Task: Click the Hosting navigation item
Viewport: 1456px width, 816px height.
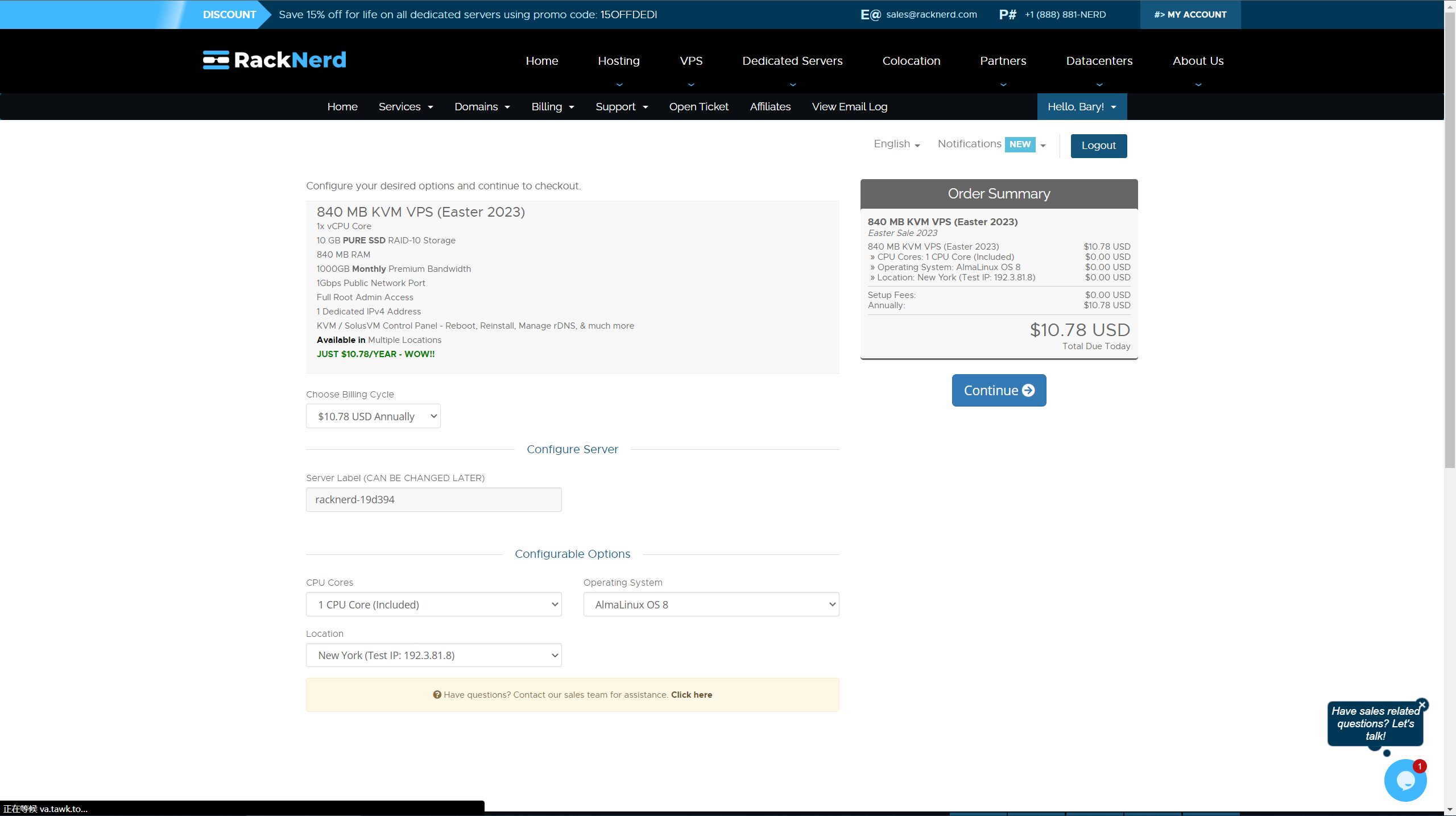Action: pyautogui.click(x=619, y=61)
